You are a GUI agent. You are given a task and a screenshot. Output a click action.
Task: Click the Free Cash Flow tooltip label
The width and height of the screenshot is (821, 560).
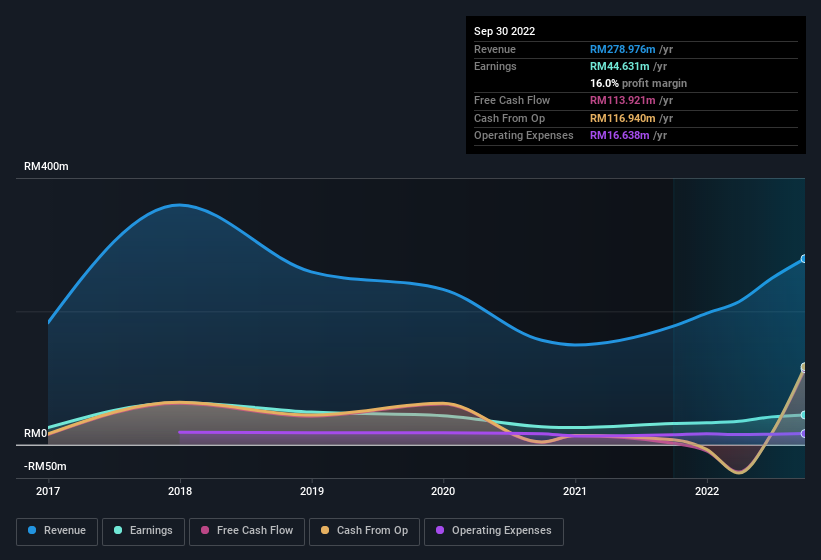tap(512, 100)
